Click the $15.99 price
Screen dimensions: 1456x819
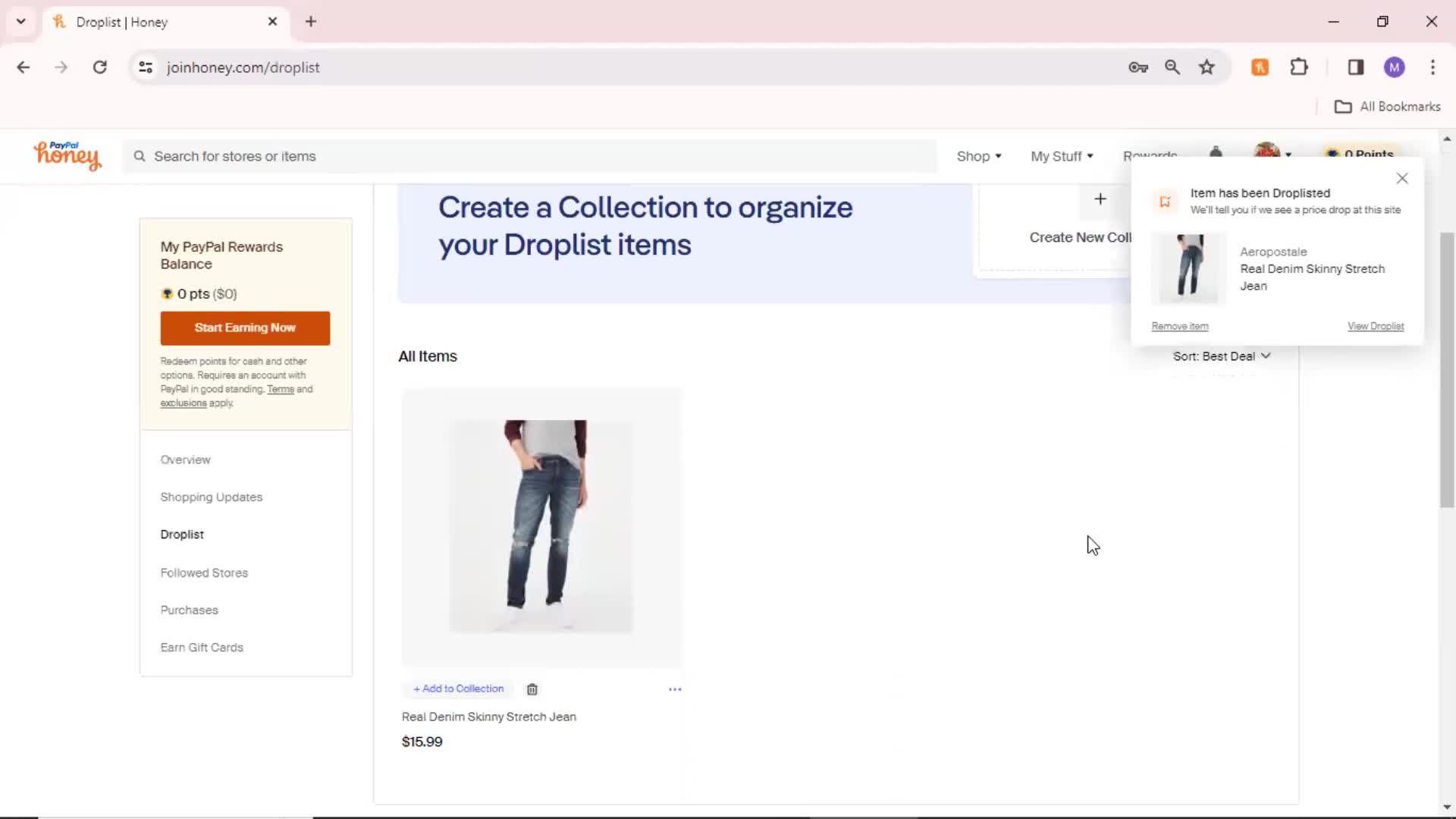(422, 742)
